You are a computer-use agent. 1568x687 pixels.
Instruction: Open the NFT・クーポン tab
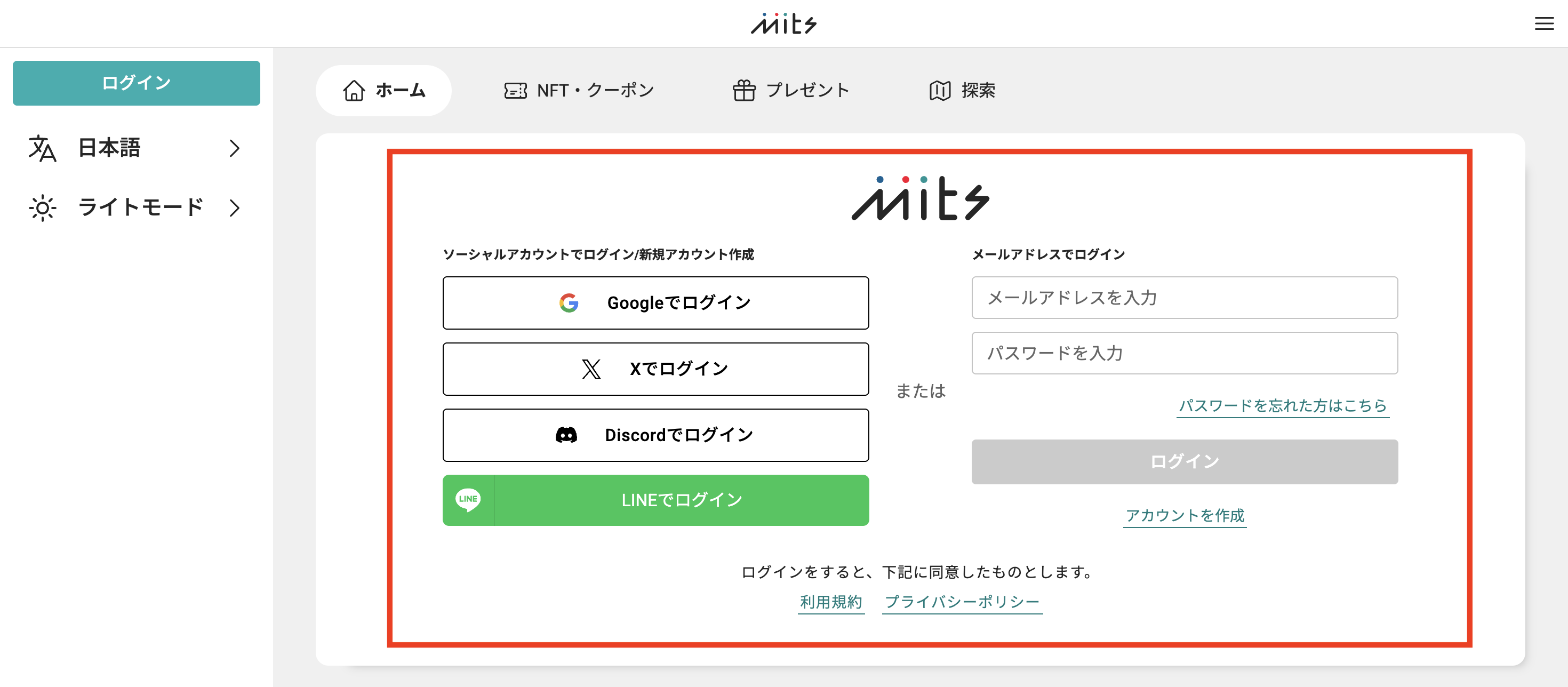click(x=579, y=91)
